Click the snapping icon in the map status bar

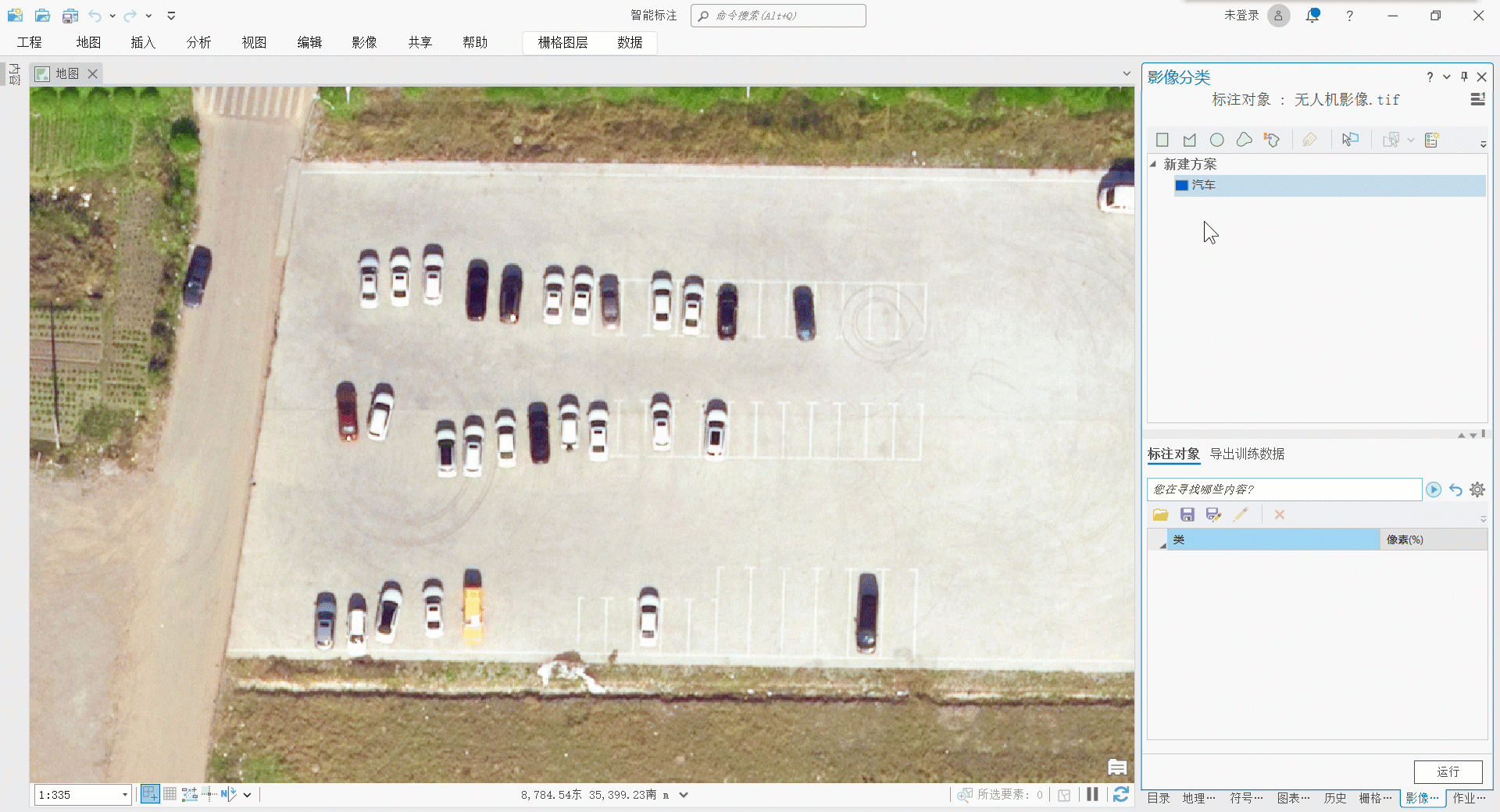[150, 794]
